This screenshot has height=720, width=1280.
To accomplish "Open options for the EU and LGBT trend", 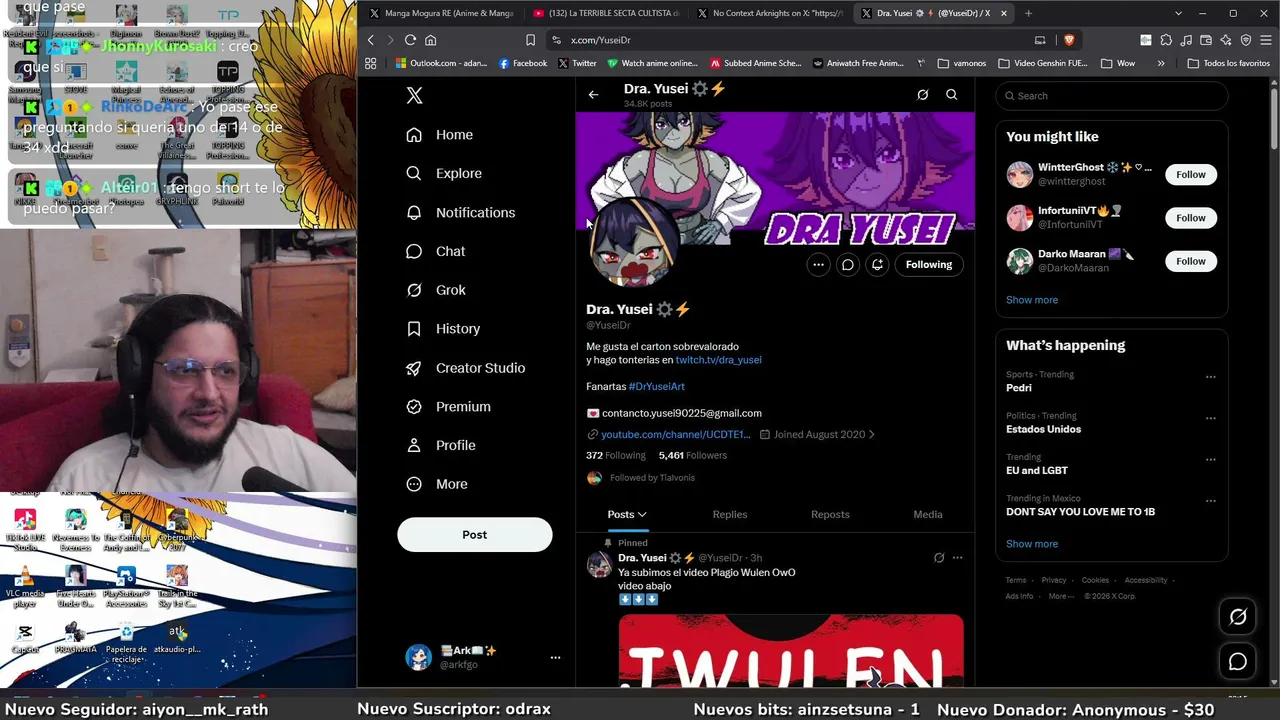I will 1210,460.
